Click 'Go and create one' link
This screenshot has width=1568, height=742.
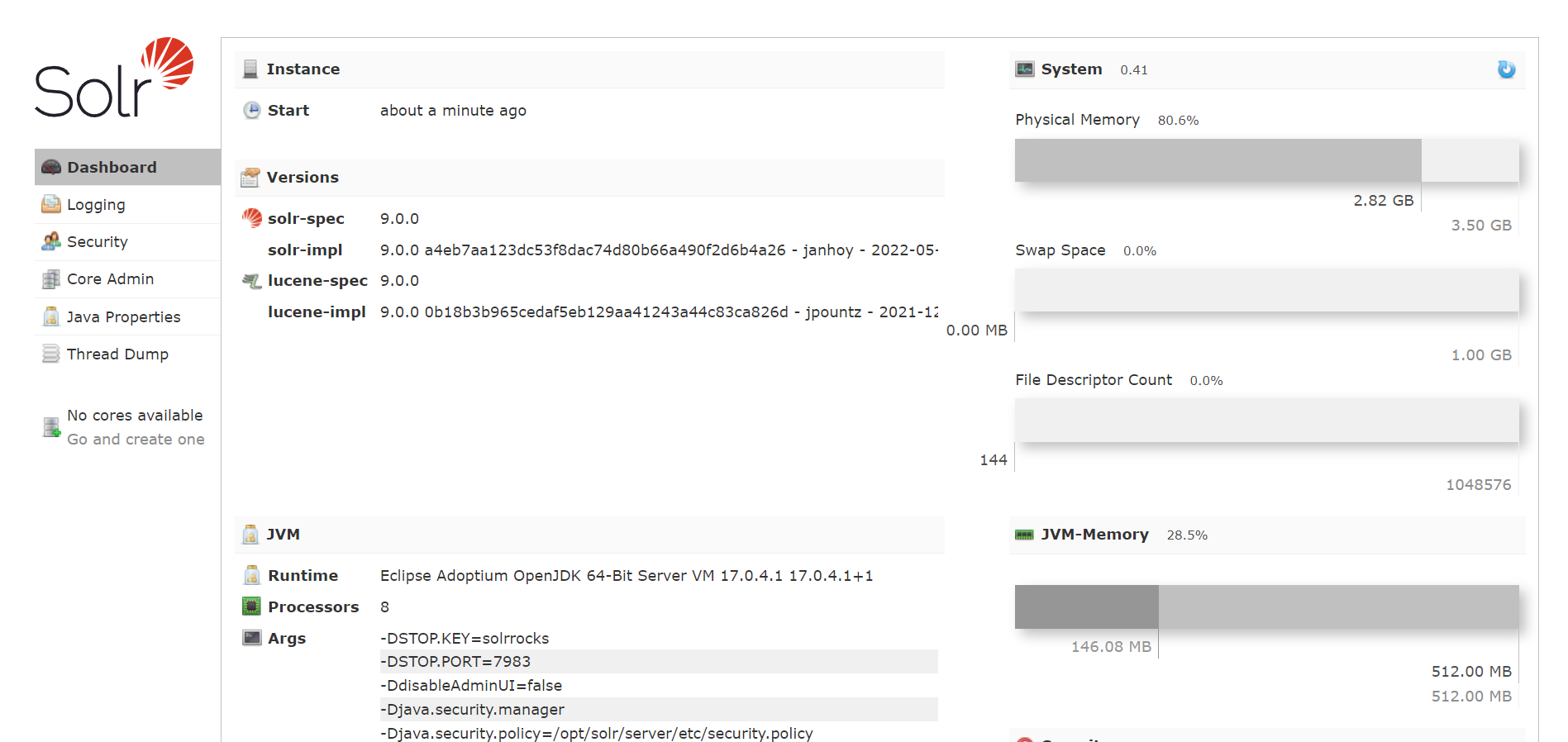pyautogui.click(x=136, y=439)
